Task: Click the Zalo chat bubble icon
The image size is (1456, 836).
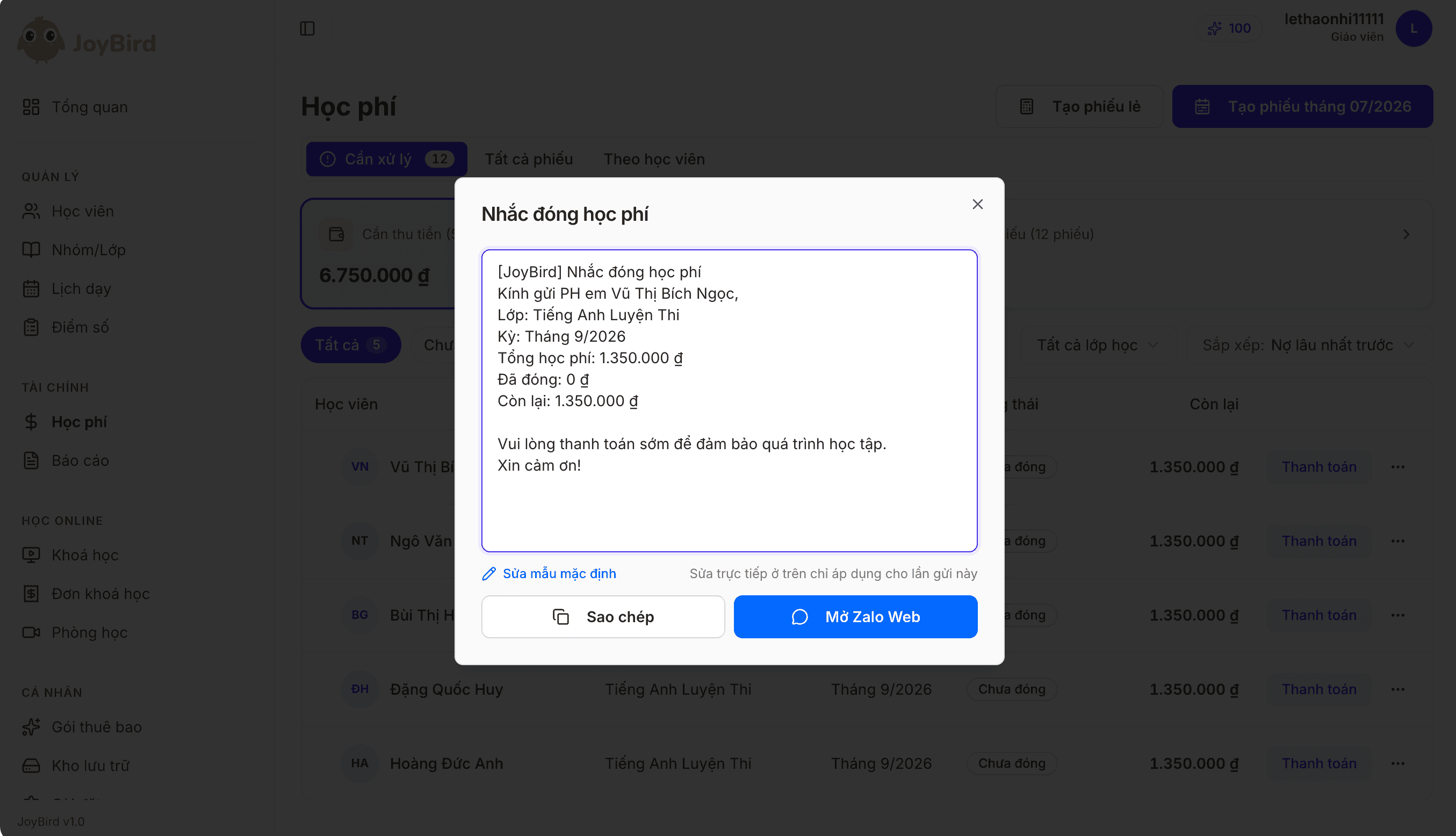Action: (x=799, y=617)
